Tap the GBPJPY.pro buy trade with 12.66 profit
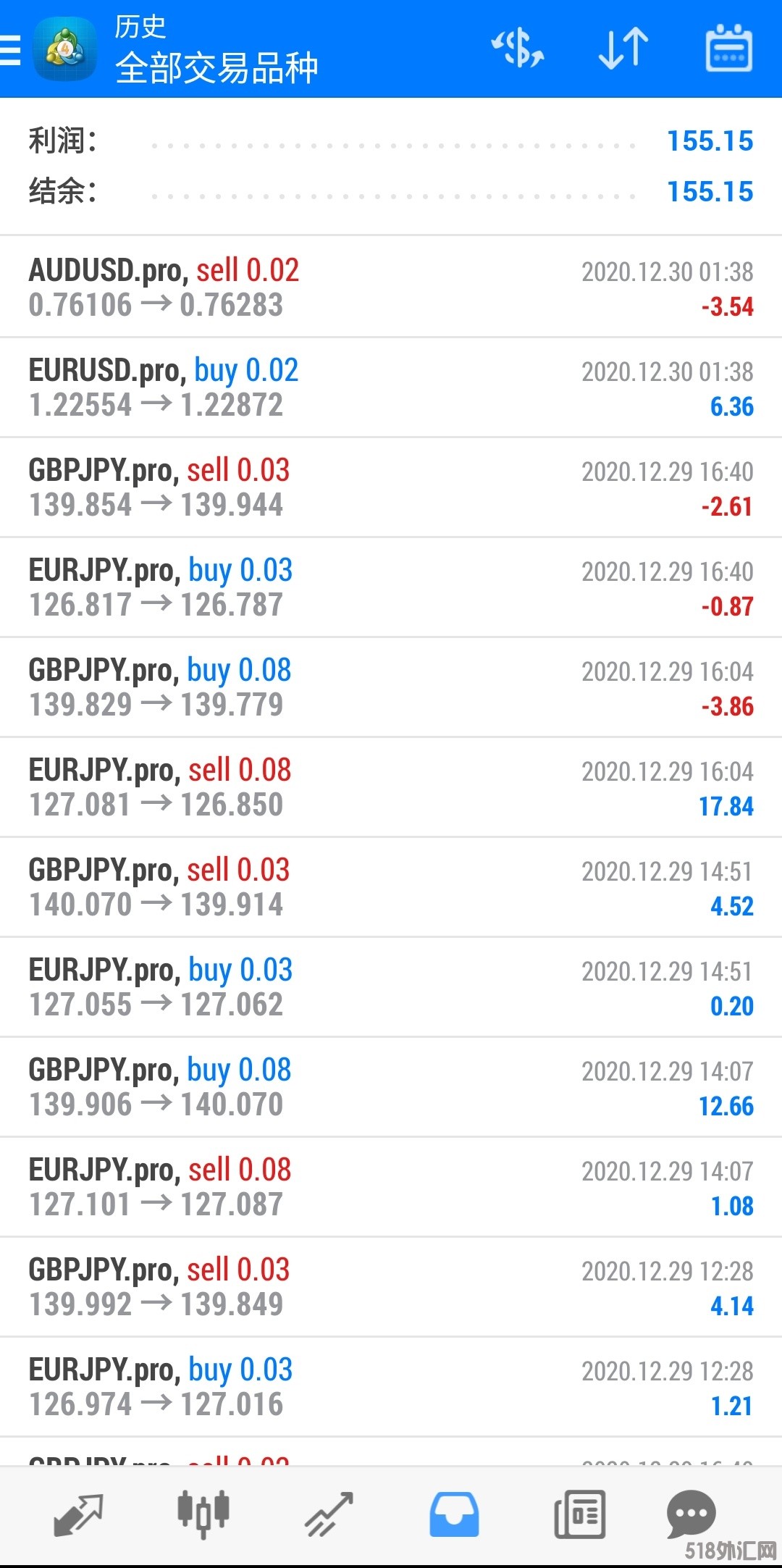Image resolution: width=782 pixels, height=1568 pixels. [391, 1087]
